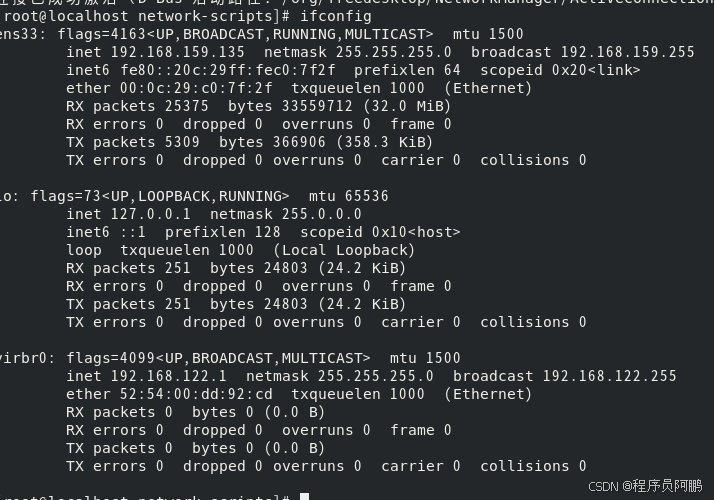
Task: Click the IP address 192.168.159.135
Action: click(x=178, y=52)
